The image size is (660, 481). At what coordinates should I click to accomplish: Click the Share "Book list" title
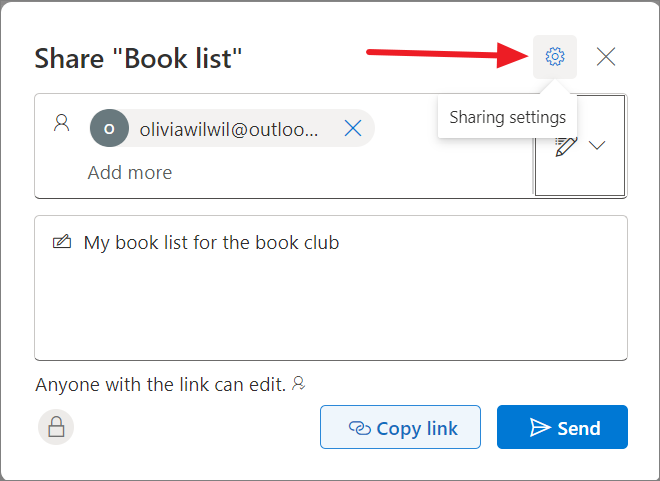[138, 58]
